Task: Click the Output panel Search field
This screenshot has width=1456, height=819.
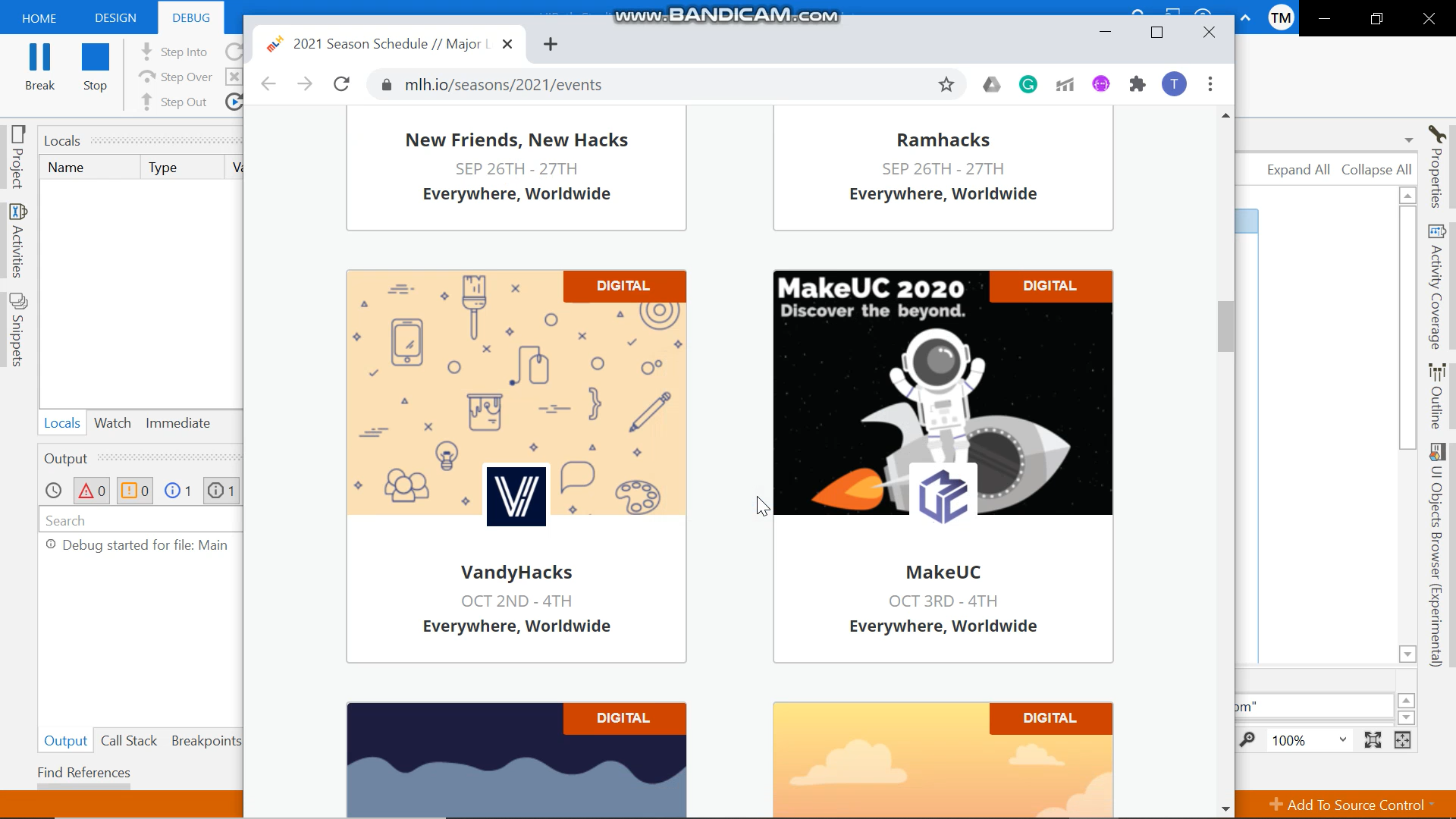Action: tap(140, 521)
